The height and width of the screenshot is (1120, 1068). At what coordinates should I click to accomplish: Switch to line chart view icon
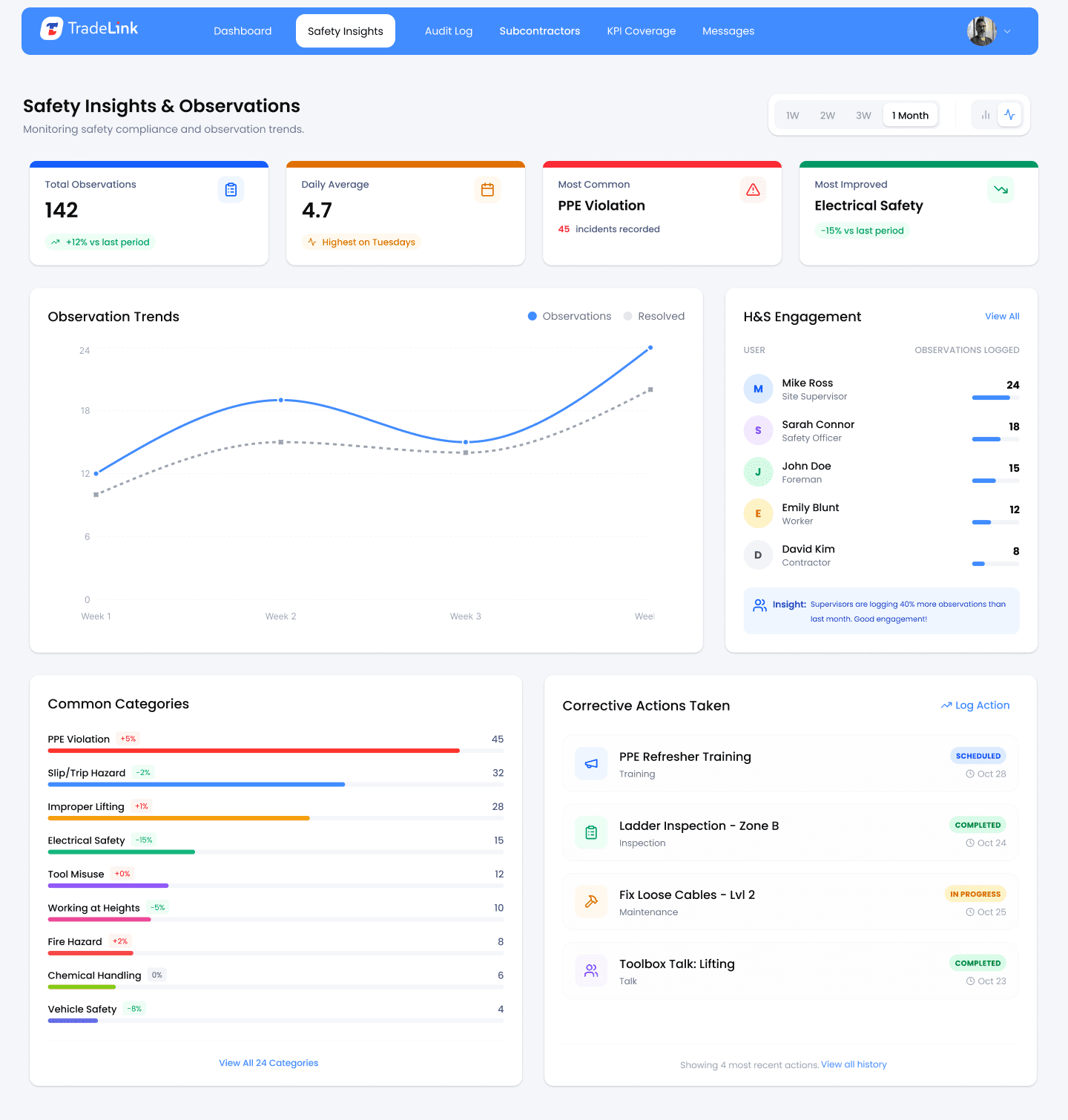pyautogui.click(x=1009, y=115)
